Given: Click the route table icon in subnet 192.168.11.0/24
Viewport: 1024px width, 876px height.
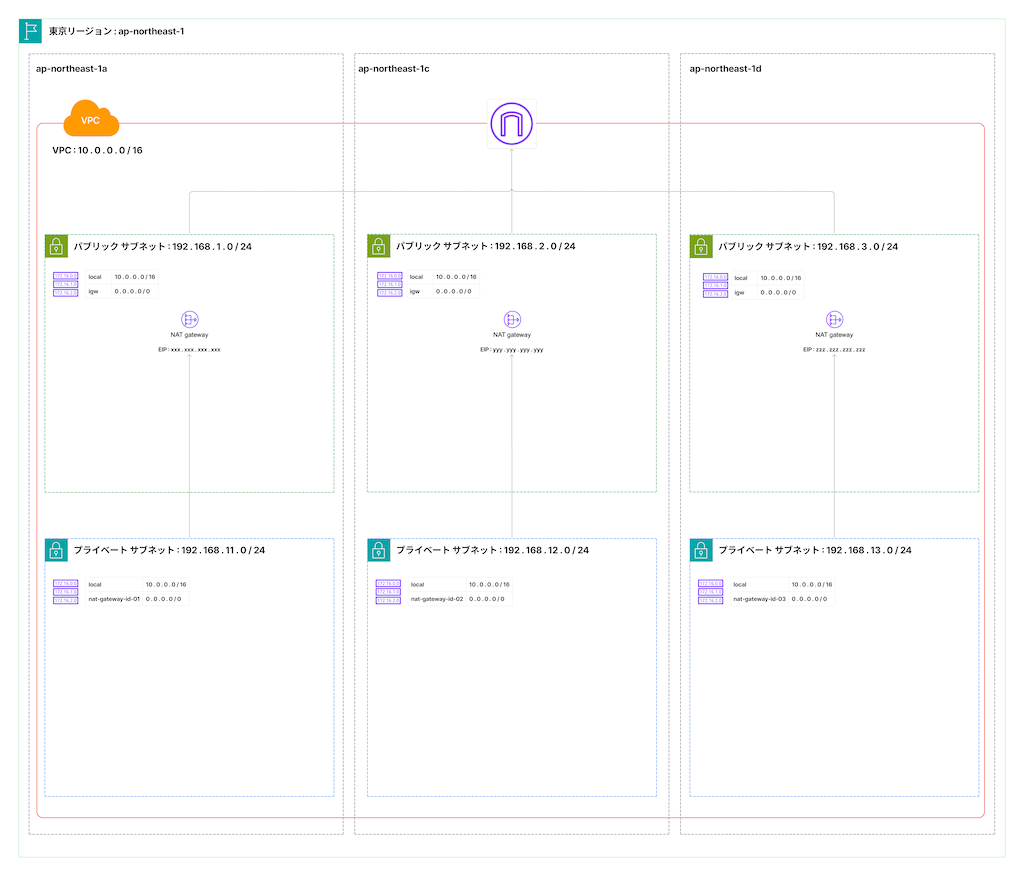Looking at the screenshot, I should (x=65, y=592).
